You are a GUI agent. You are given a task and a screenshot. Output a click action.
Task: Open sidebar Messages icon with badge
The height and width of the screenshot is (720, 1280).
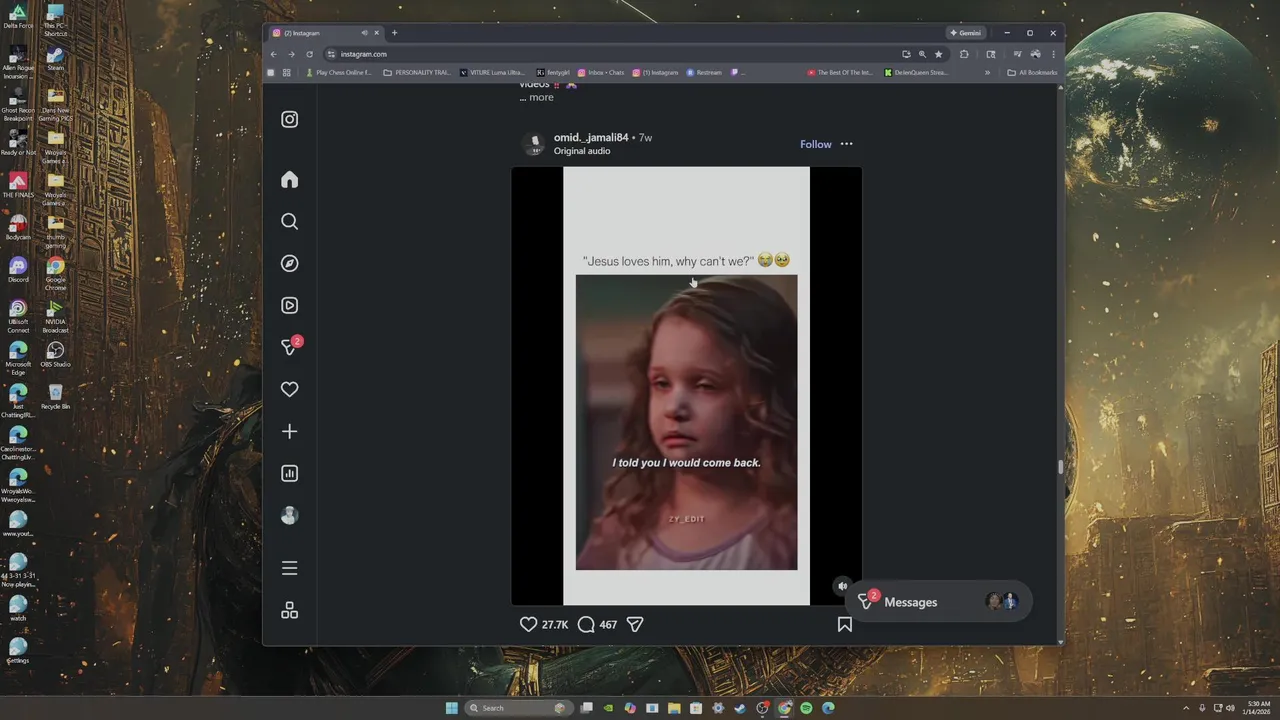[x=290, y=346]
